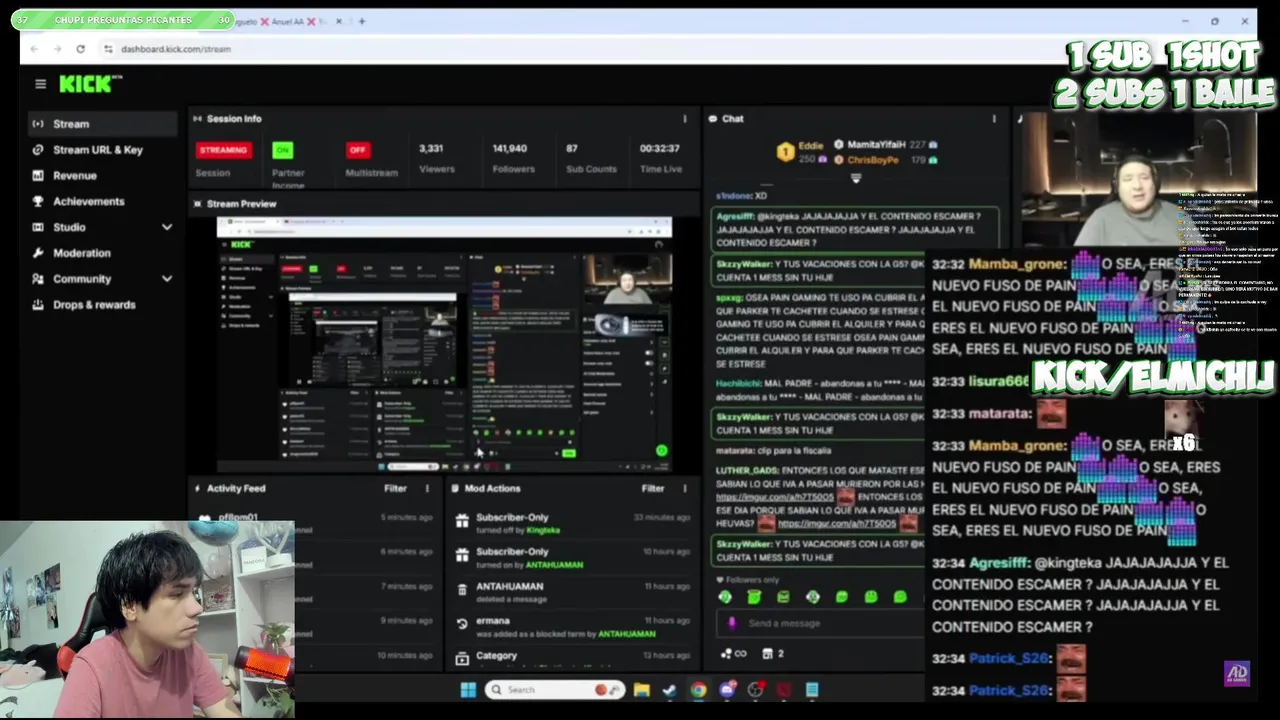Open File Explorer from the taskbar
Viewport: 1280px width, 720px height.
pyautogui.click(x=641, y=690)
